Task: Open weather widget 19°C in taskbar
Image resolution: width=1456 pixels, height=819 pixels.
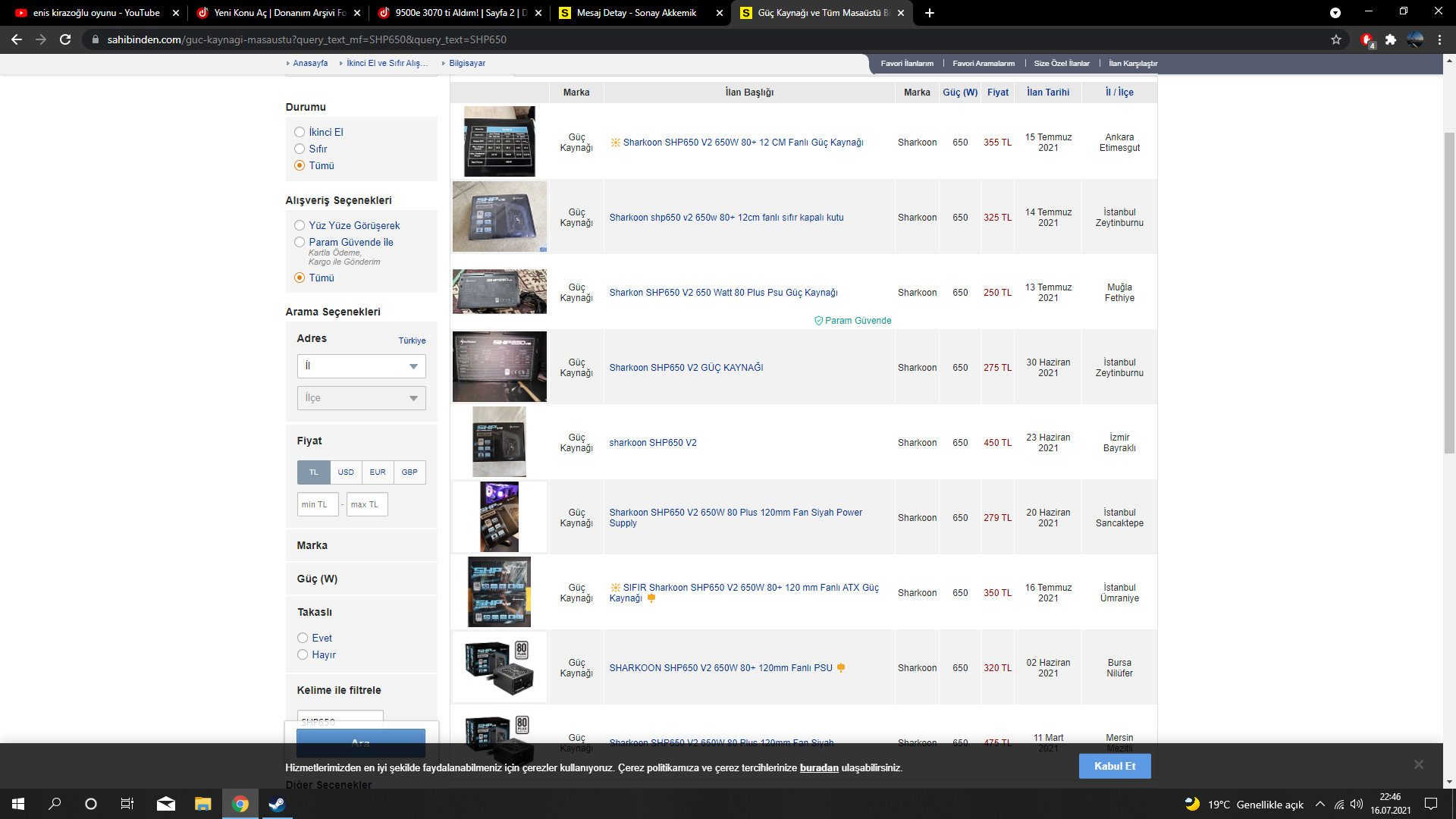Action: tap(1244, 804)
